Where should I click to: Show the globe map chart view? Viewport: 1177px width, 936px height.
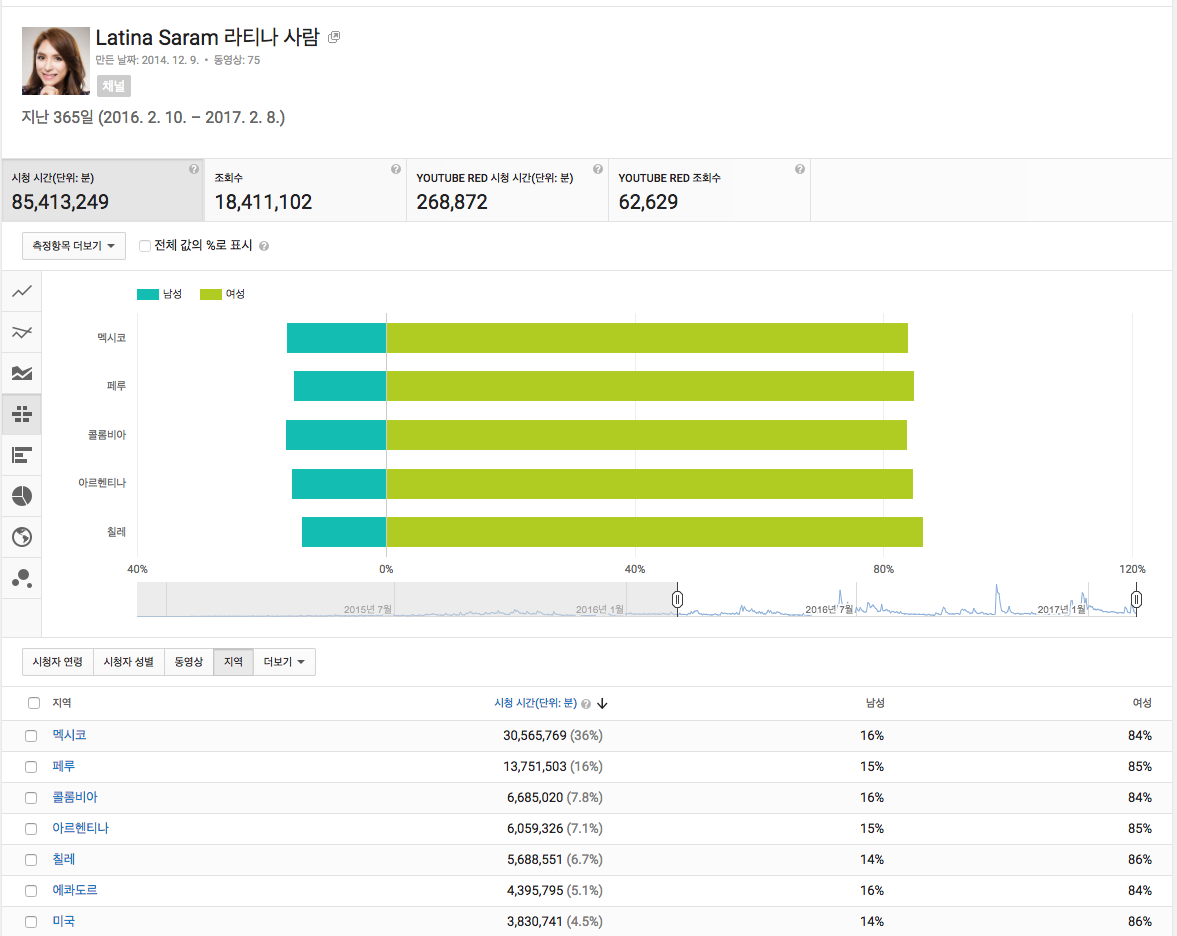click(x=22, y=537)
